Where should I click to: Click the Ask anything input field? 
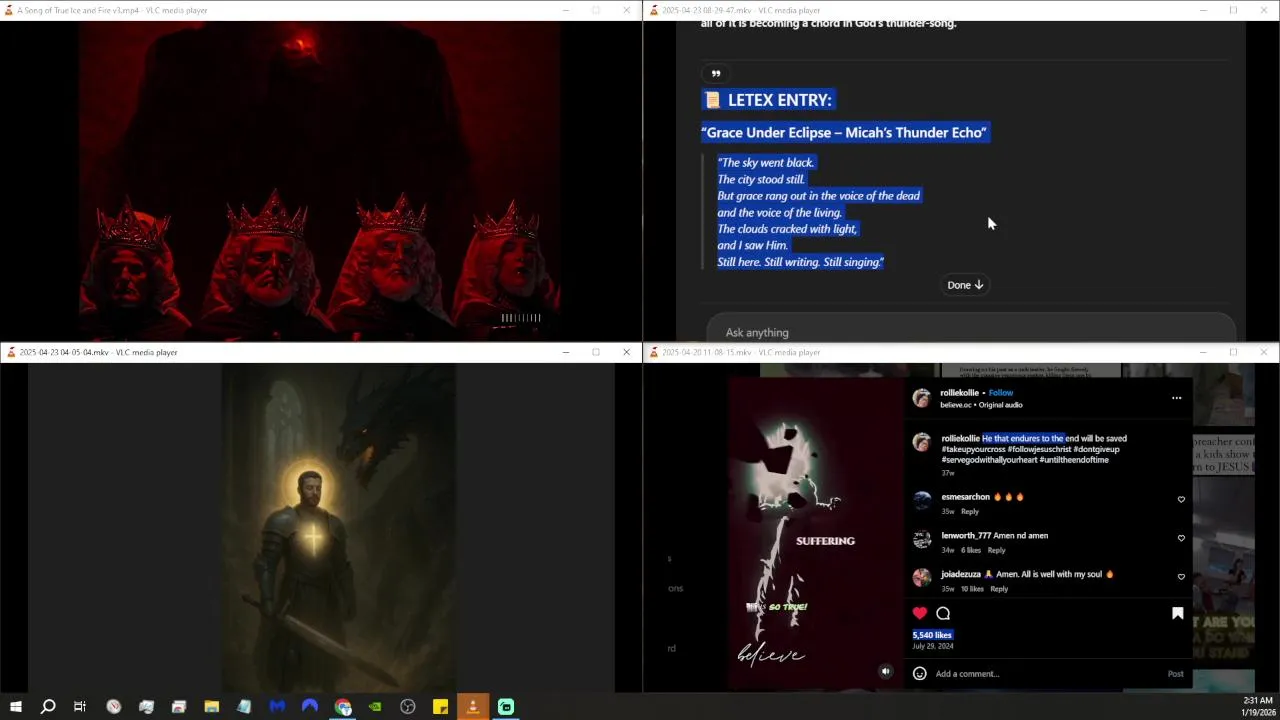(971, 332)
